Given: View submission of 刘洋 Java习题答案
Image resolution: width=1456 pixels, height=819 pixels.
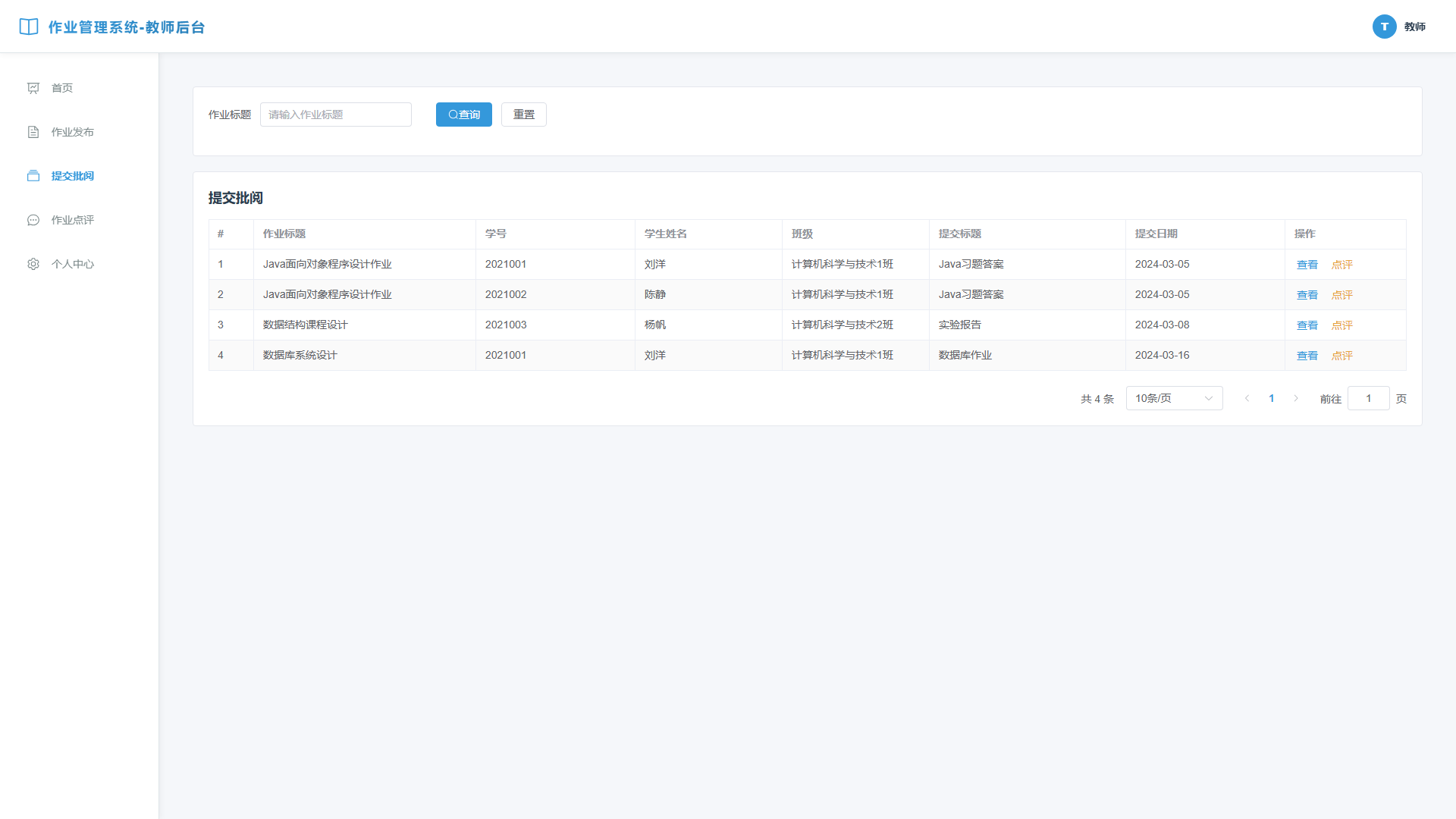Looking at the screenshot, I should [1307, 265].
